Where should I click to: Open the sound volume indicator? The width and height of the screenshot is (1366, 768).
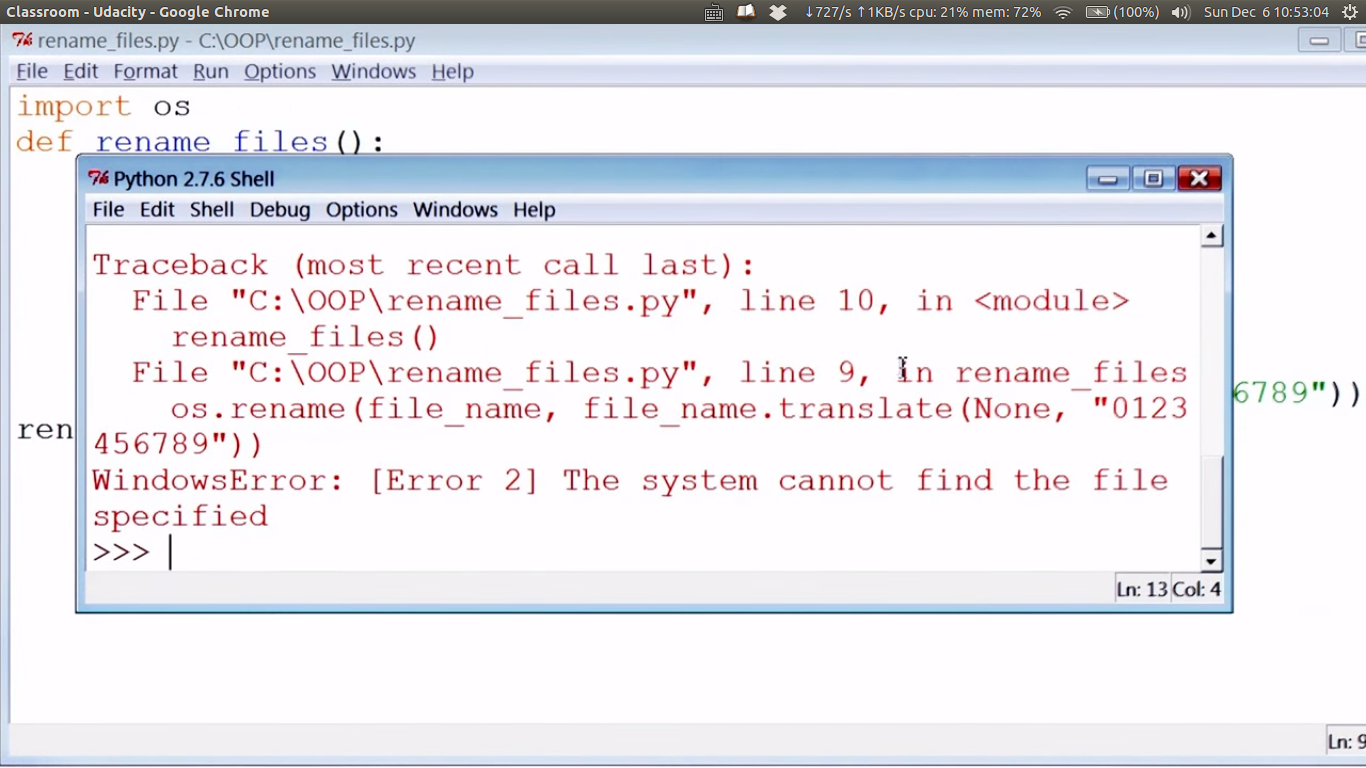click(x=1181, y=12)
